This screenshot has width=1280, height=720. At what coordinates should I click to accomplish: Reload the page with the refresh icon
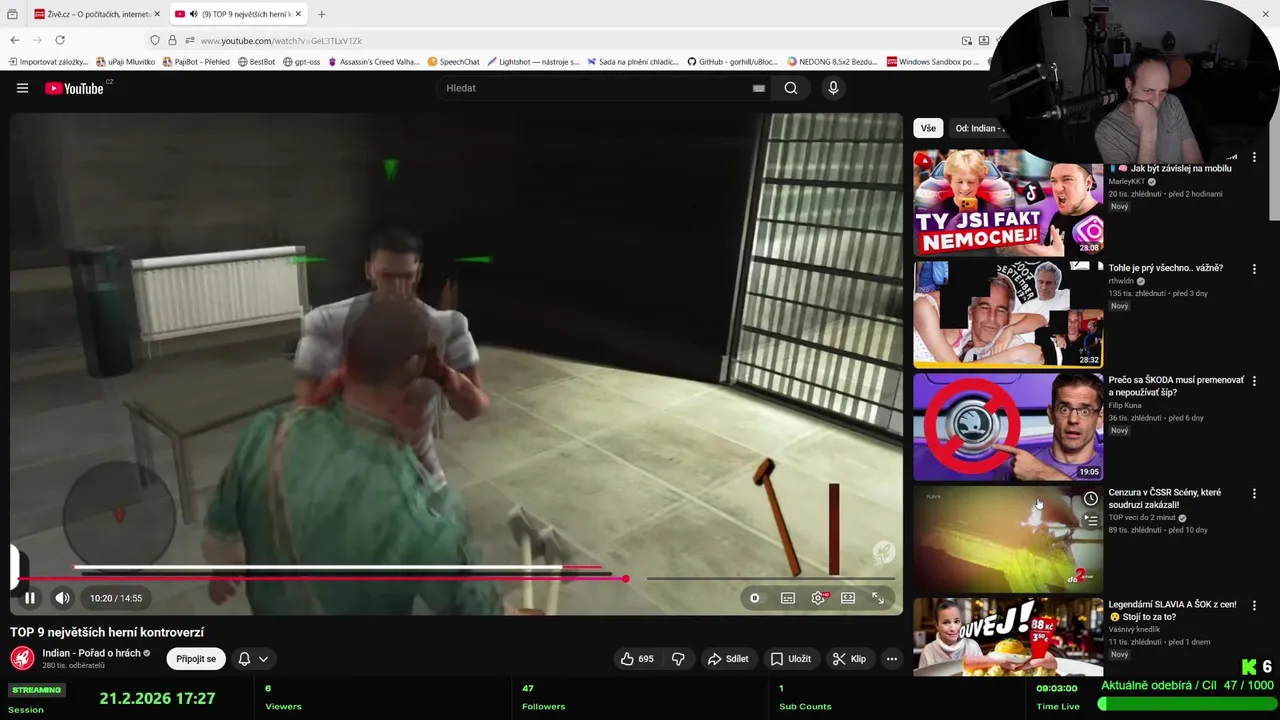pos(60,40)
